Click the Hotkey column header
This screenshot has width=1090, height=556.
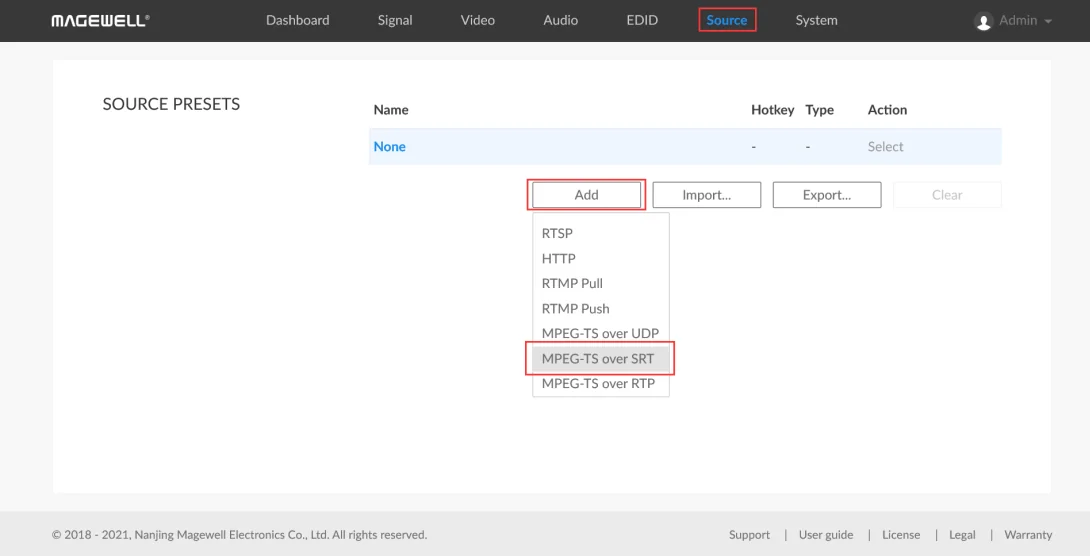click(772, 110)
